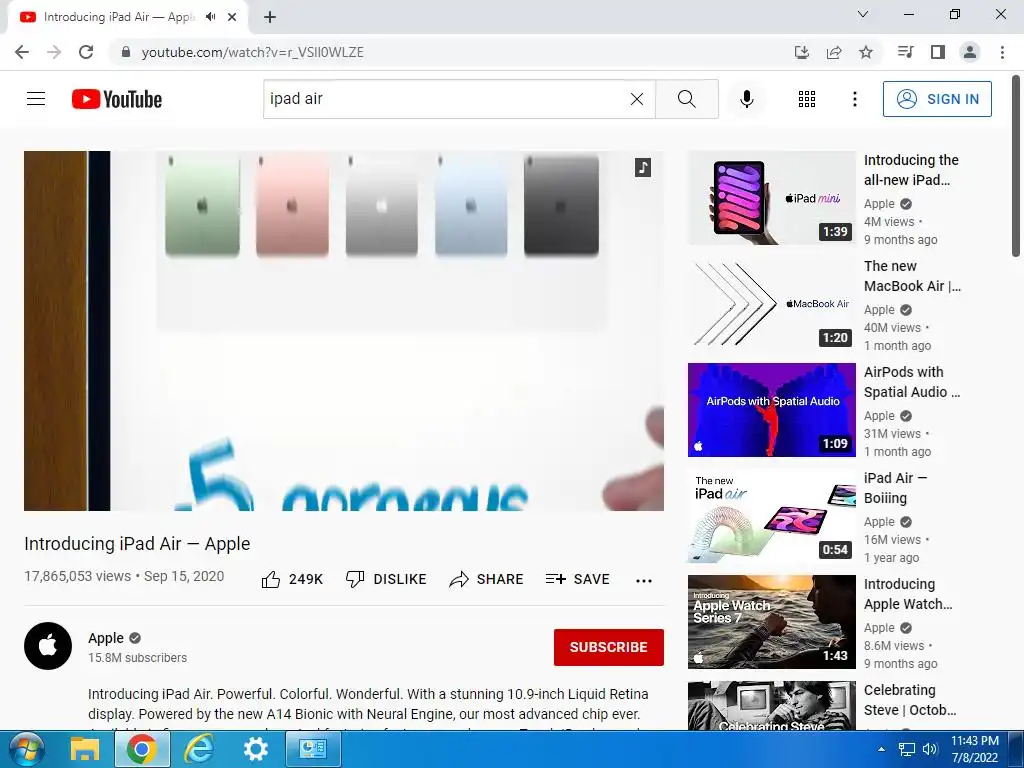The height and width of the screenshot is (768, 1024).
Task: Open 'The new MacBook Air' video title
Action: (912, 276)
